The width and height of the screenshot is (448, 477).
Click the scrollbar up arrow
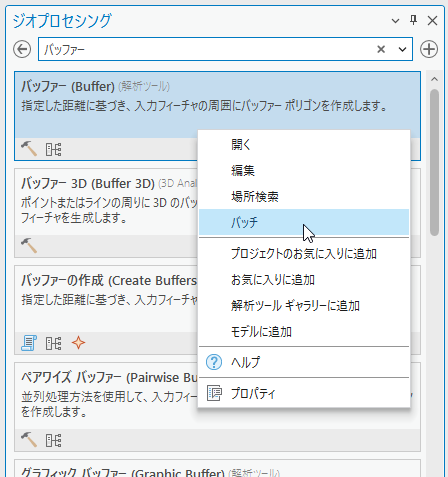pos(434,79)
